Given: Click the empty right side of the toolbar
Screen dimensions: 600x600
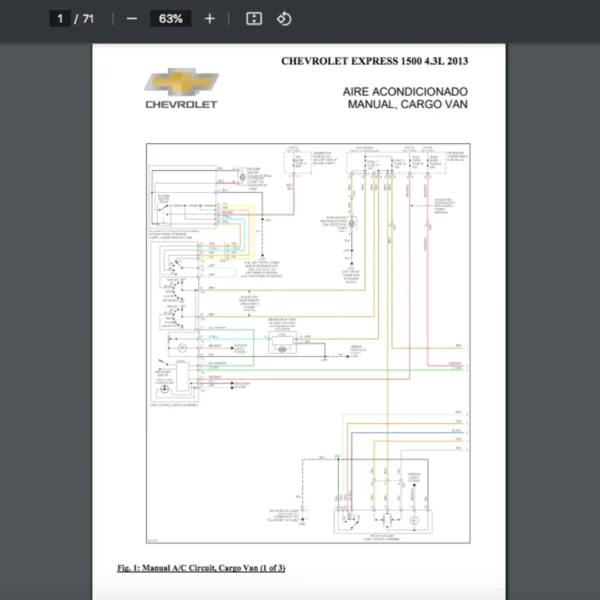Looking at the screenshot, I should pyautogui.click(x=450, y=19).
